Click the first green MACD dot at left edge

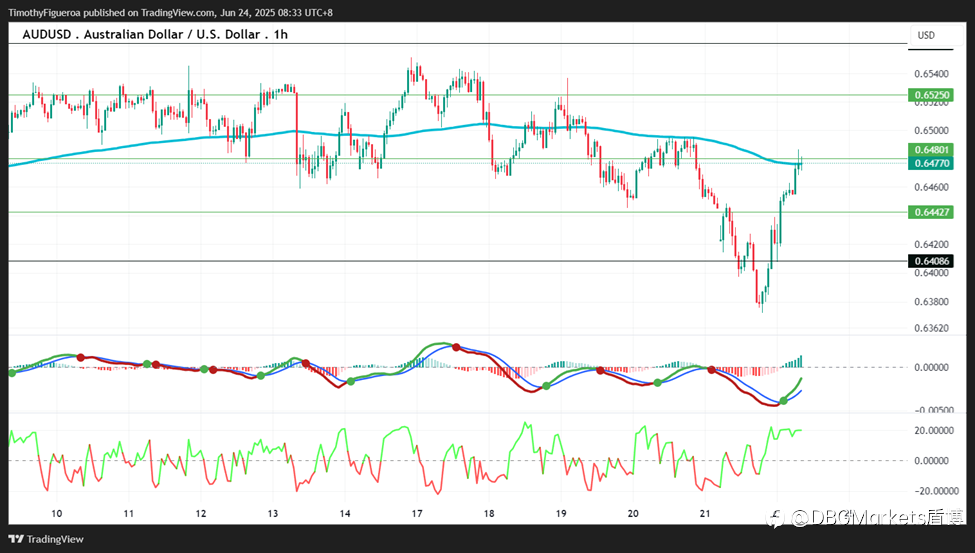pyautogui.click(x=12, y=373)
